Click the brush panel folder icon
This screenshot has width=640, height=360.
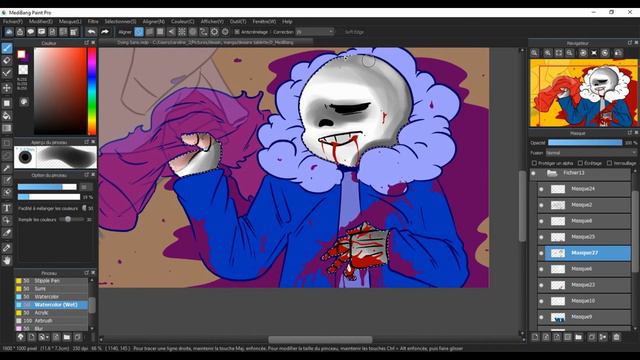(x=67, y=337)
